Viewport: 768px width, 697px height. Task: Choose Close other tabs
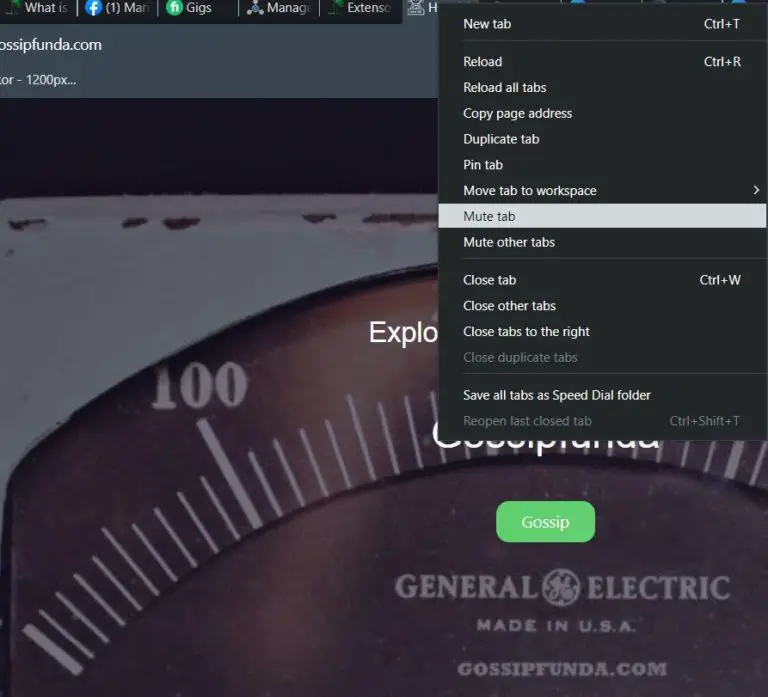coord(601,306)
